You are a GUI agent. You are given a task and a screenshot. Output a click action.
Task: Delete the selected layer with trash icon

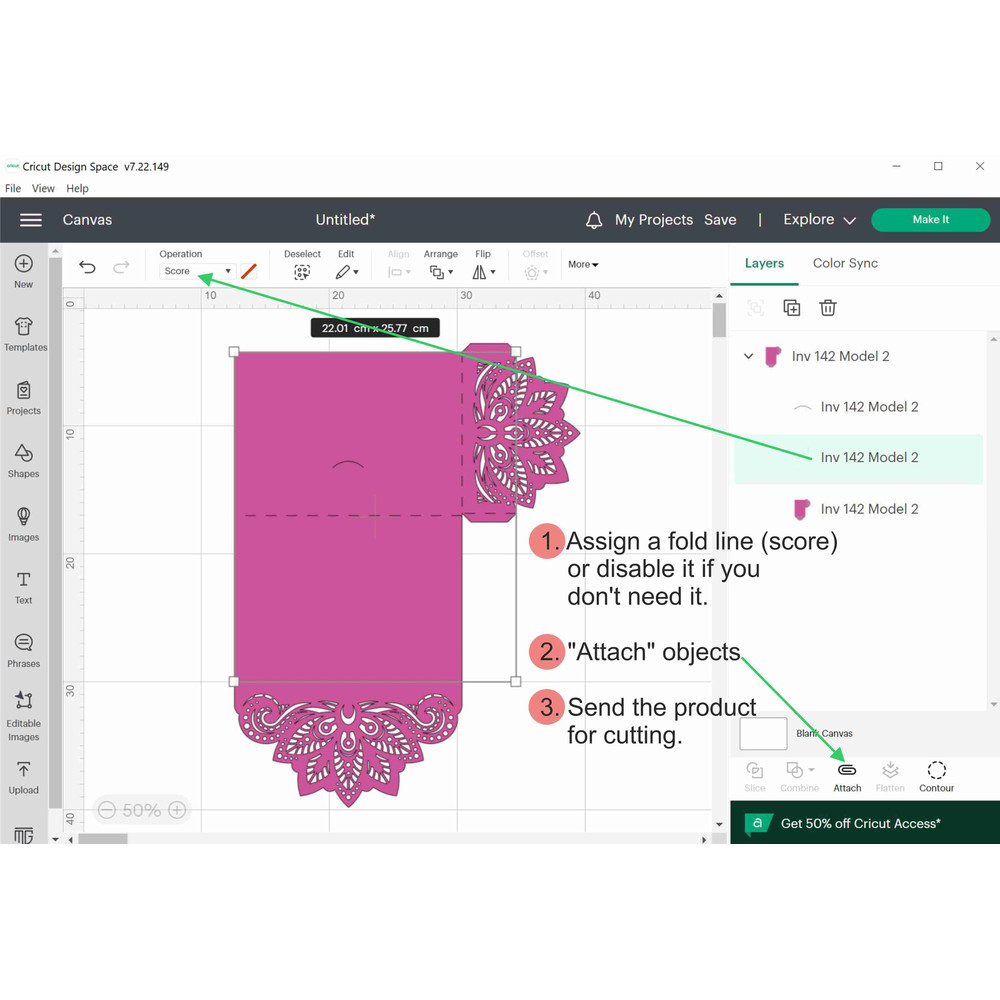[828, 308]
